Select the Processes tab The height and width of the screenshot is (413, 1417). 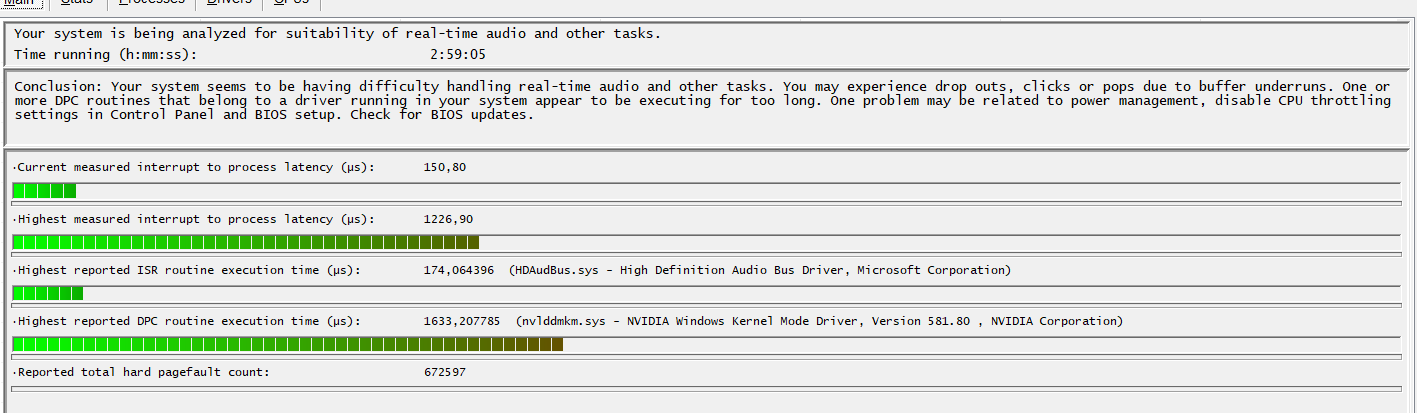click(152, 3)
